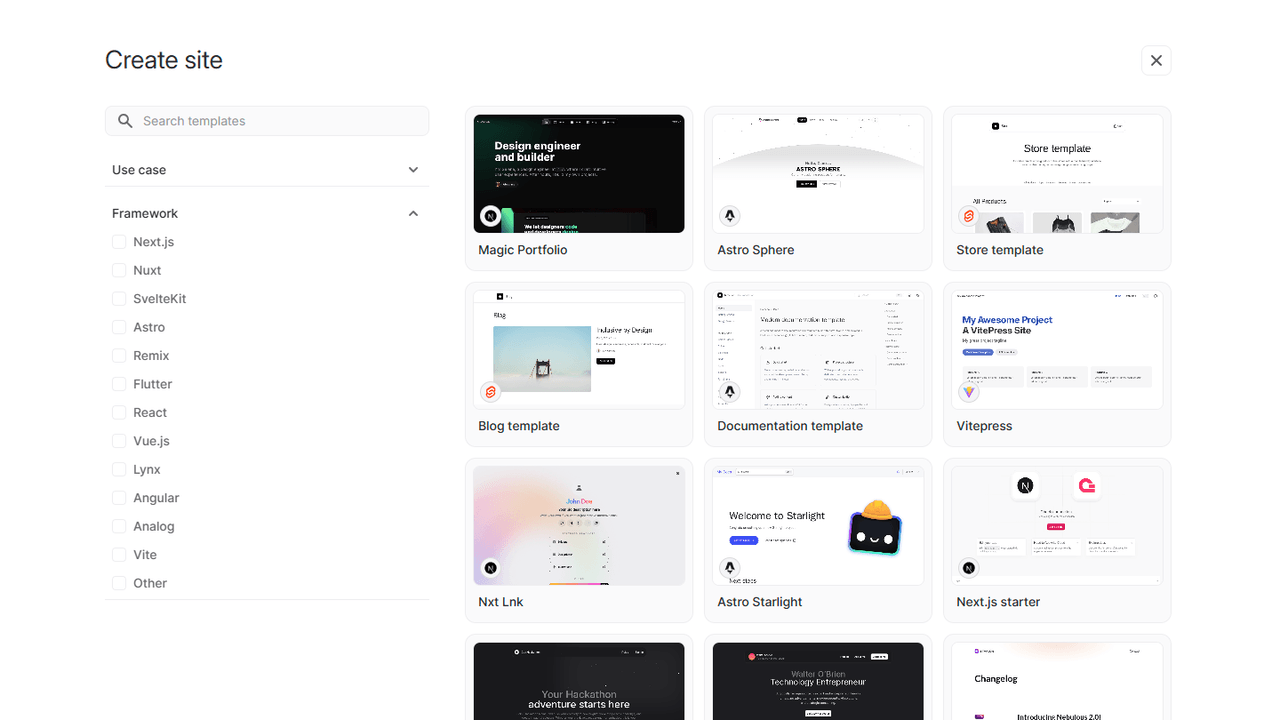Focus the Search templates field

click(x=280, y=121)
